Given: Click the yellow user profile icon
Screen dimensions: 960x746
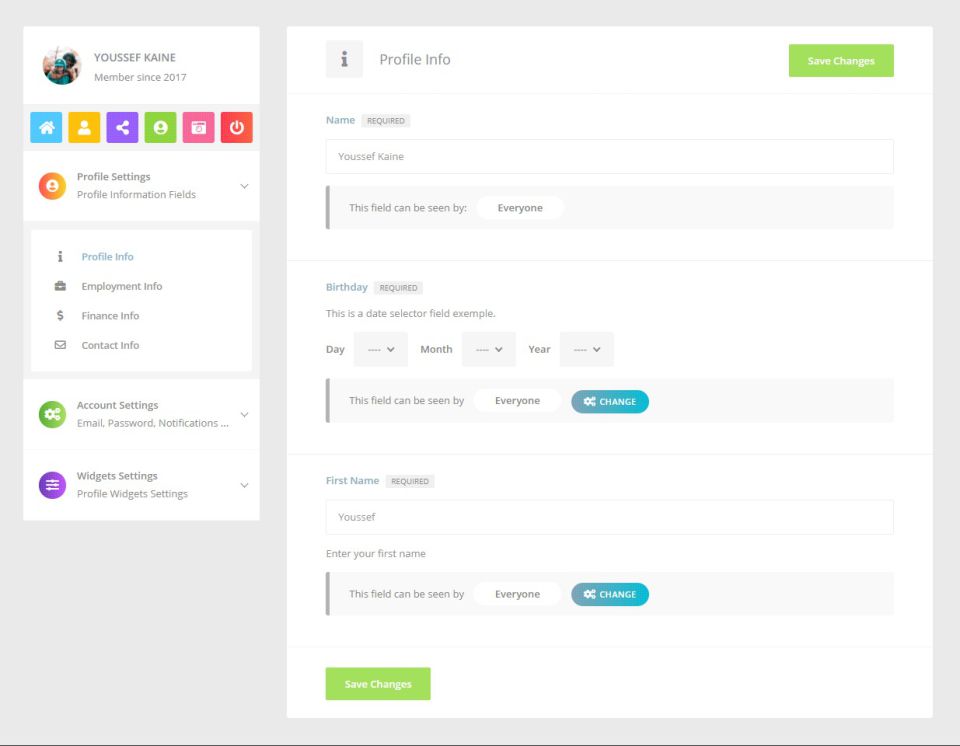Looking at the screenshot, I should [84, 127].
